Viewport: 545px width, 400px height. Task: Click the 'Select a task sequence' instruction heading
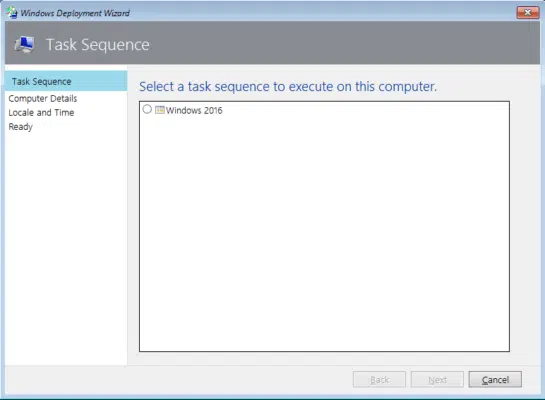(x=288, y=86)
